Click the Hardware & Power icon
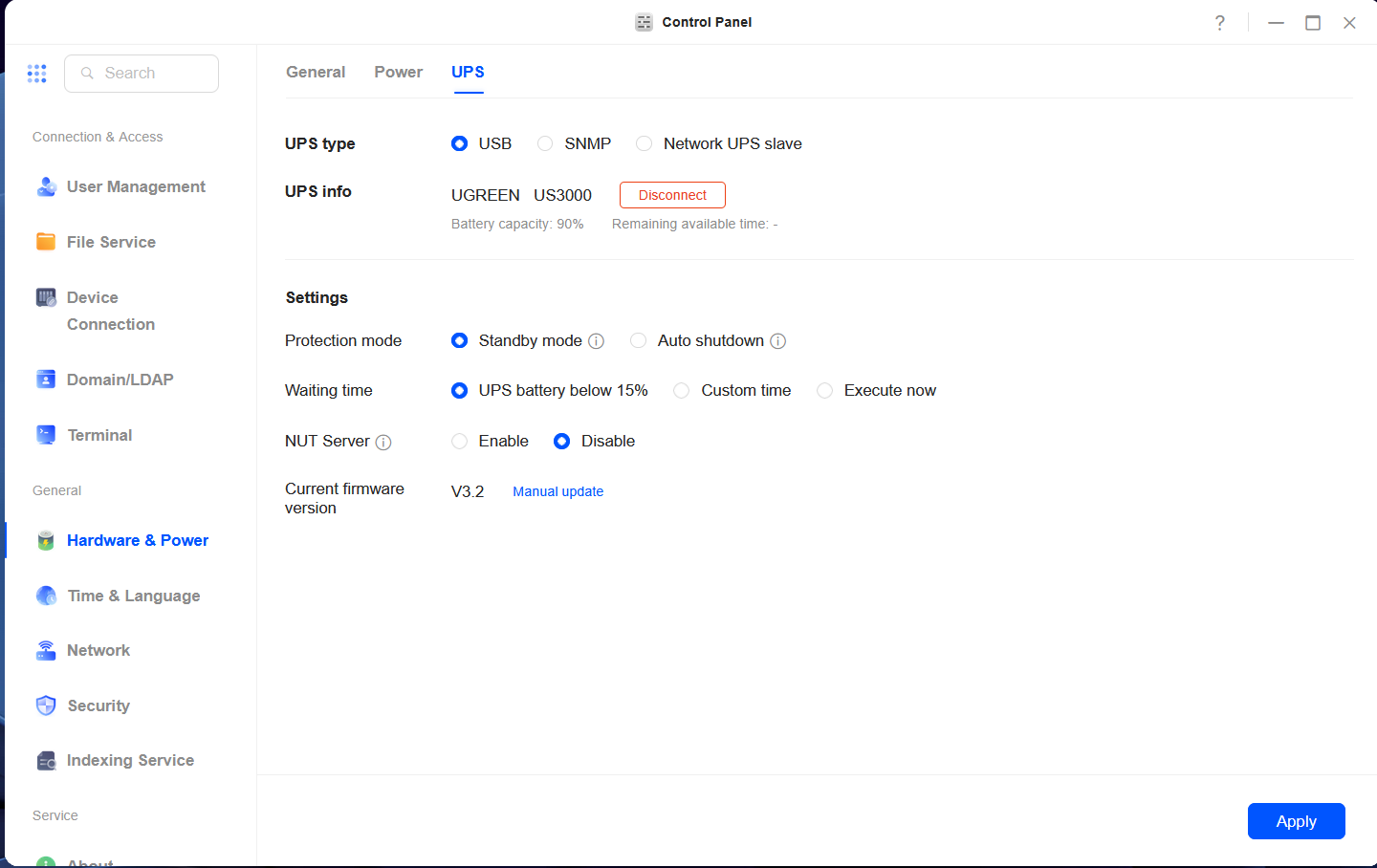 (x=46, y=540)
